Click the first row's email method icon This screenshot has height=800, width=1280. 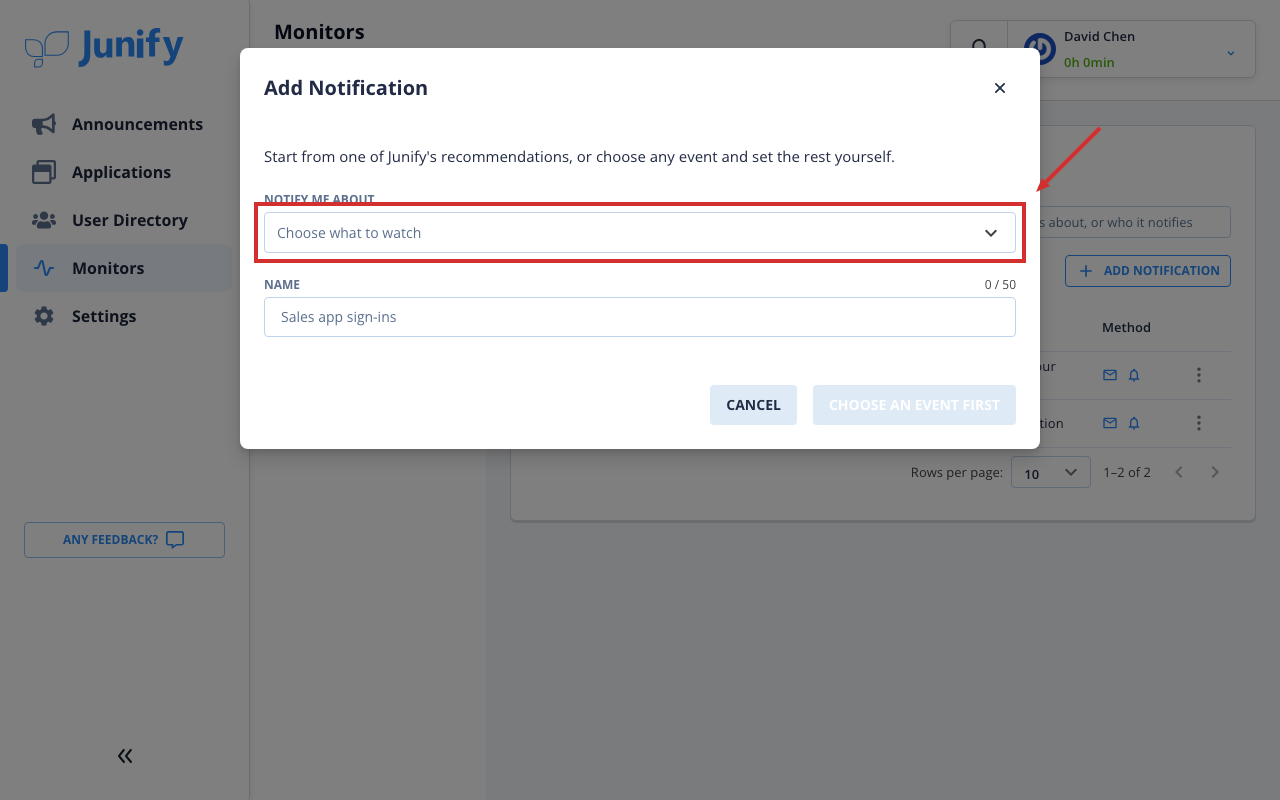click(x=1110, y=375)
